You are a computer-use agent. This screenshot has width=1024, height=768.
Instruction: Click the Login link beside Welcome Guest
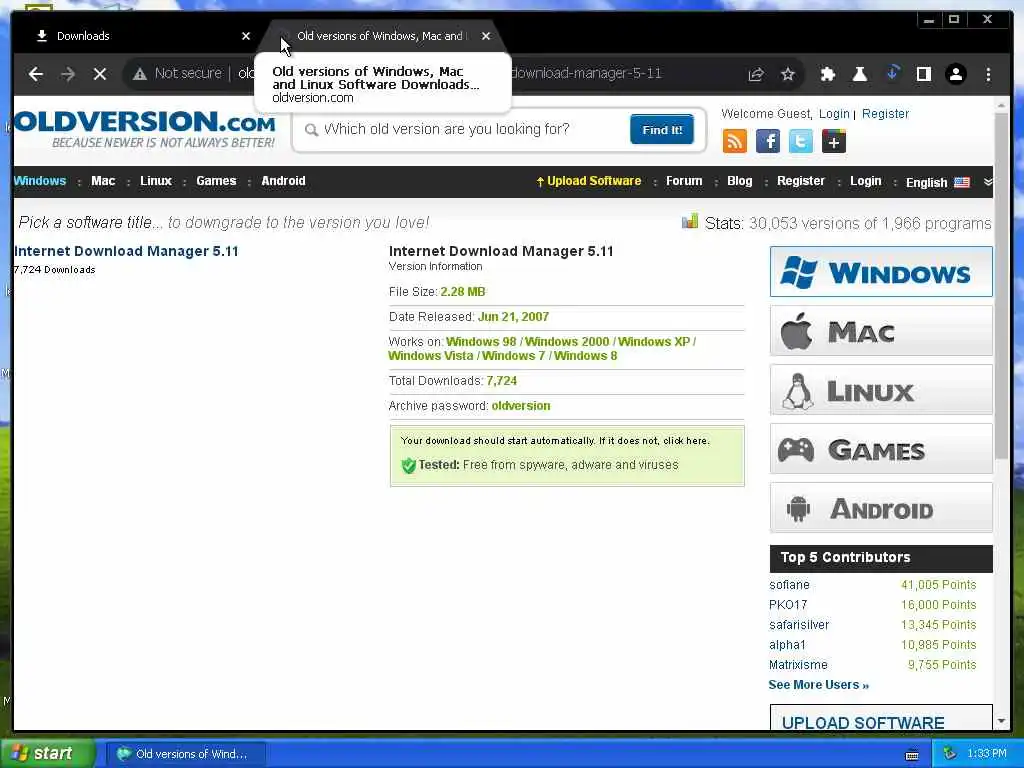pyautogui.click(x=834, y=114)
